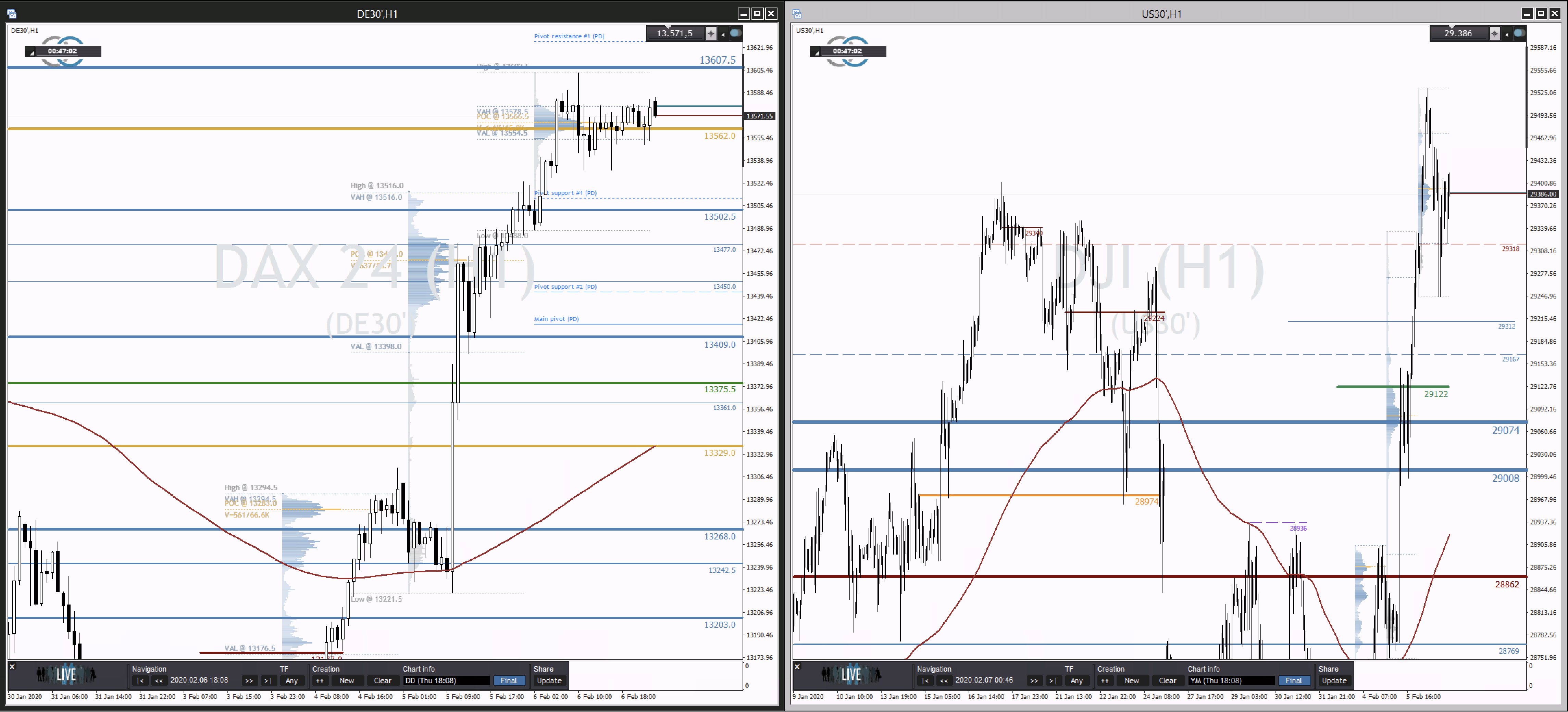Click Pivot support #2 (PD) label
Screen dimensions: 1568x712
(565, 287)
